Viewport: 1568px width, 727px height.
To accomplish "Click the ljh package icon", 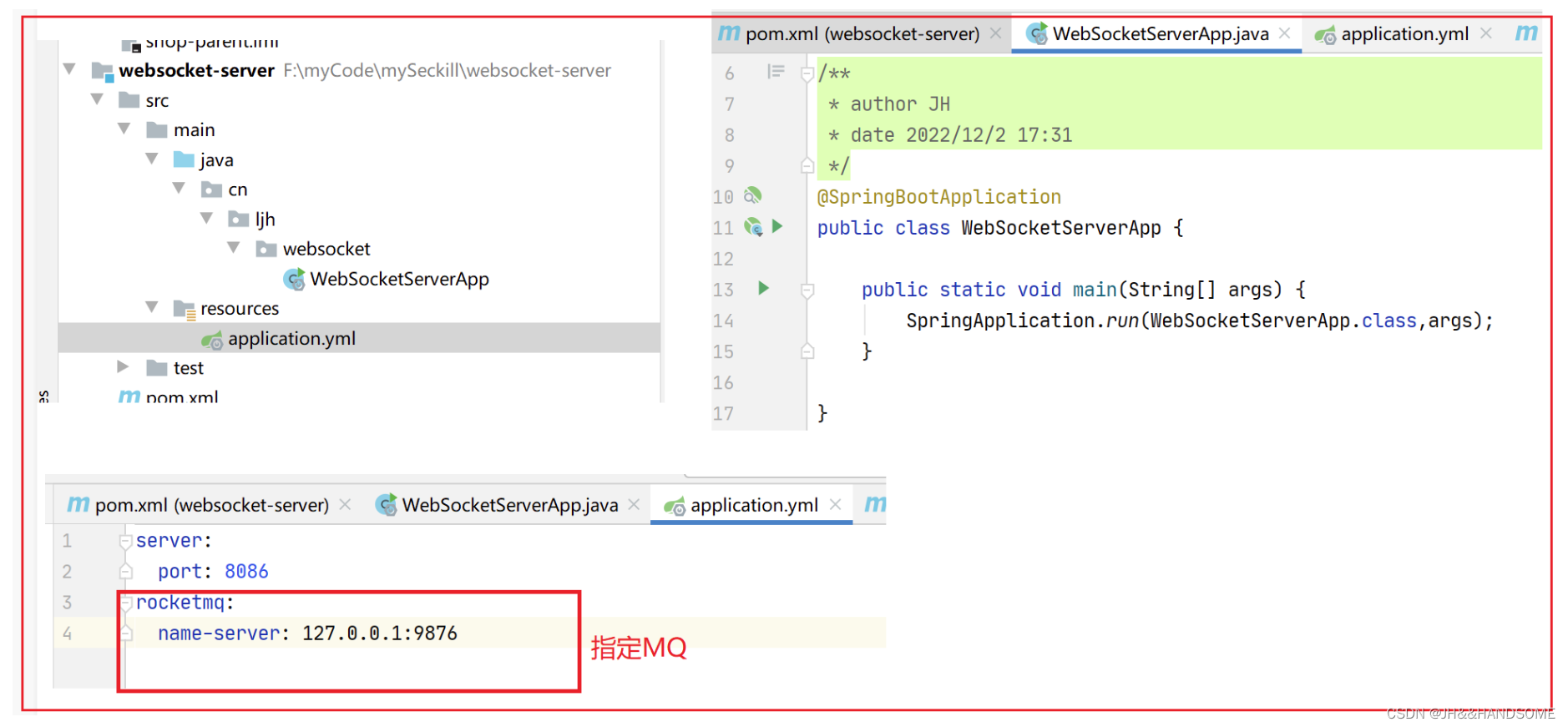I will coord(239,219).
